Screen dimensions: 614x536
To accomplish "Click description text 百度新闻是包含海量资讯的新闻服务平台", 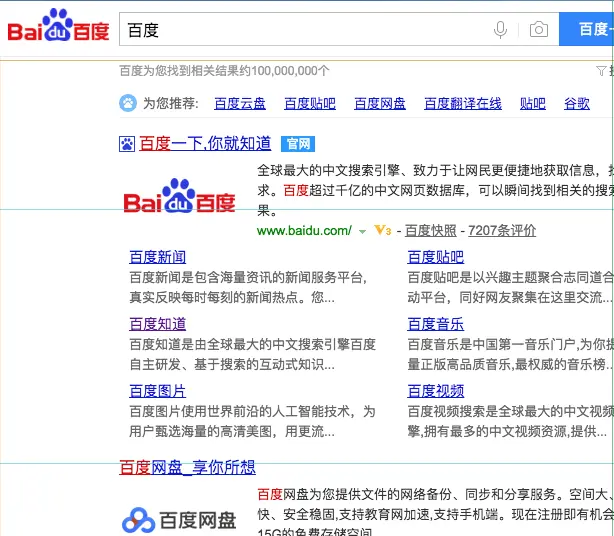I will pos(246,278).
